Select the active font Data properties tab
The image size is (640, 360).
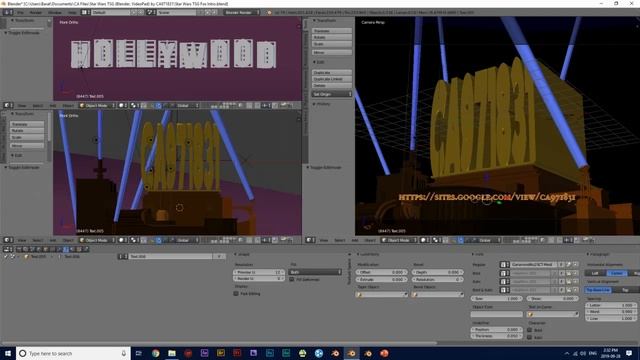pos(66,249)
